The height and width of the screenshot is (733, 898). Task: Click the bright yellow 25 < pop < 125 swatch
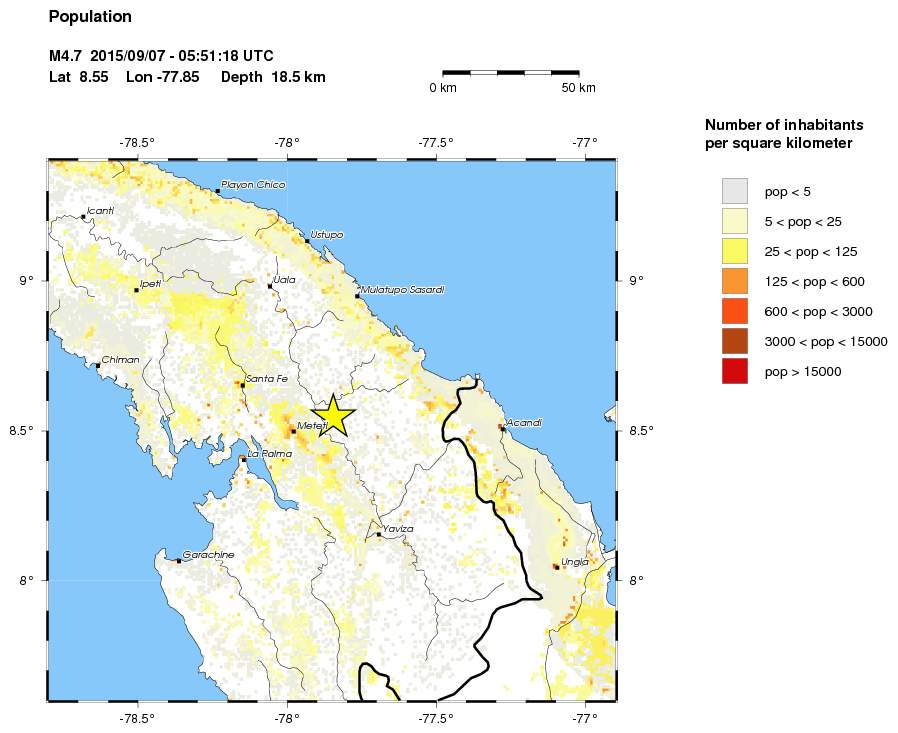[x=734, y=251]
